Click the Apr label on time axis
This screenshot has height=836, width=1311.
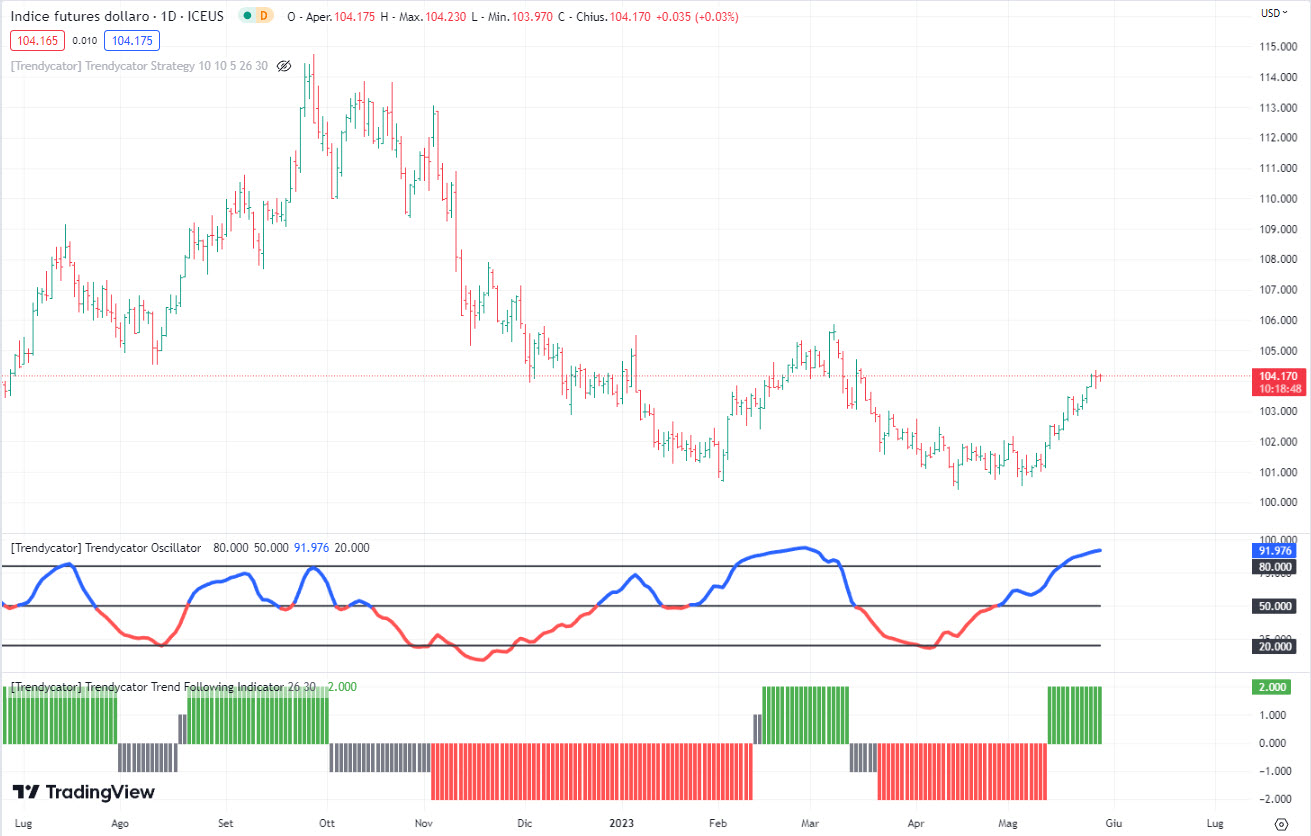[x=916, y=823]
